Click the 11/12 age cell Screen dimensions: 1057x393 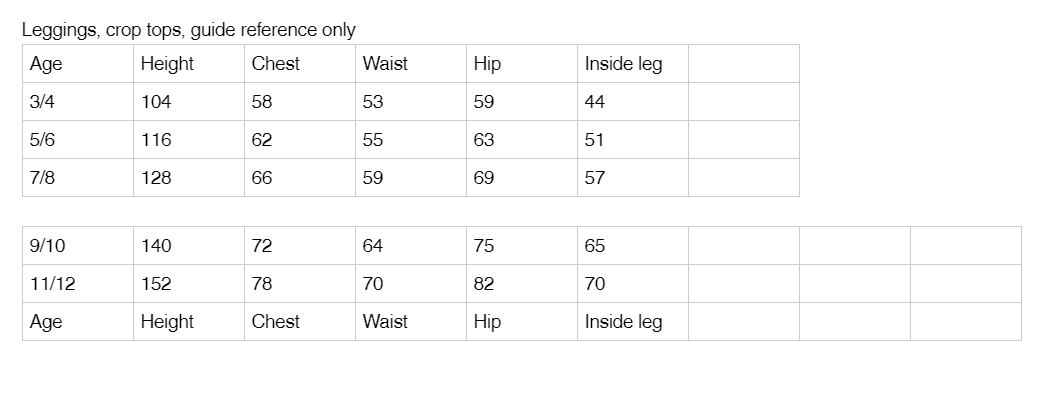tap(78, 283)
